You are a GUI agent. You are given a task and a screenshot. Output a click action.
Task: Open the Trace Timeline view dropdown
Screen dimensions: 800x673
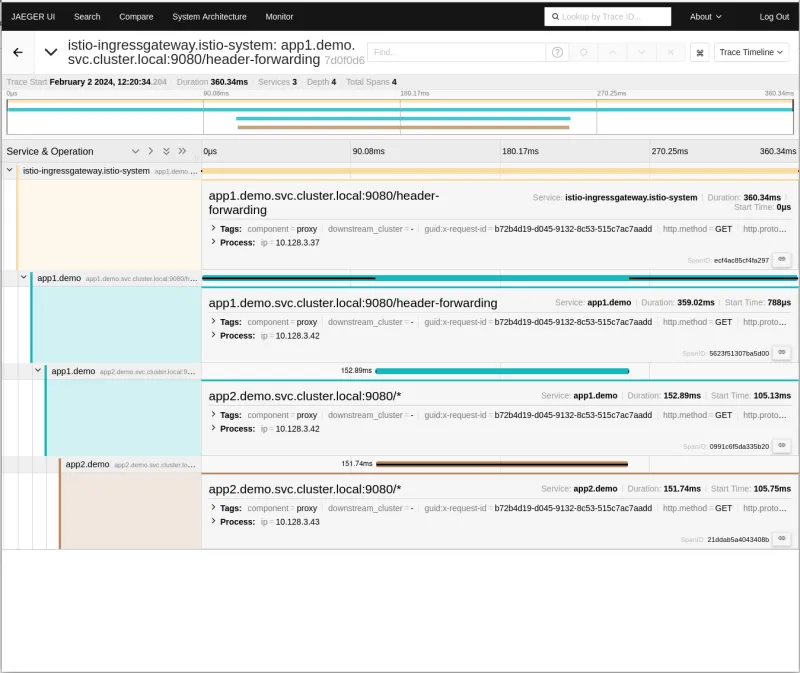click(749, 52)
